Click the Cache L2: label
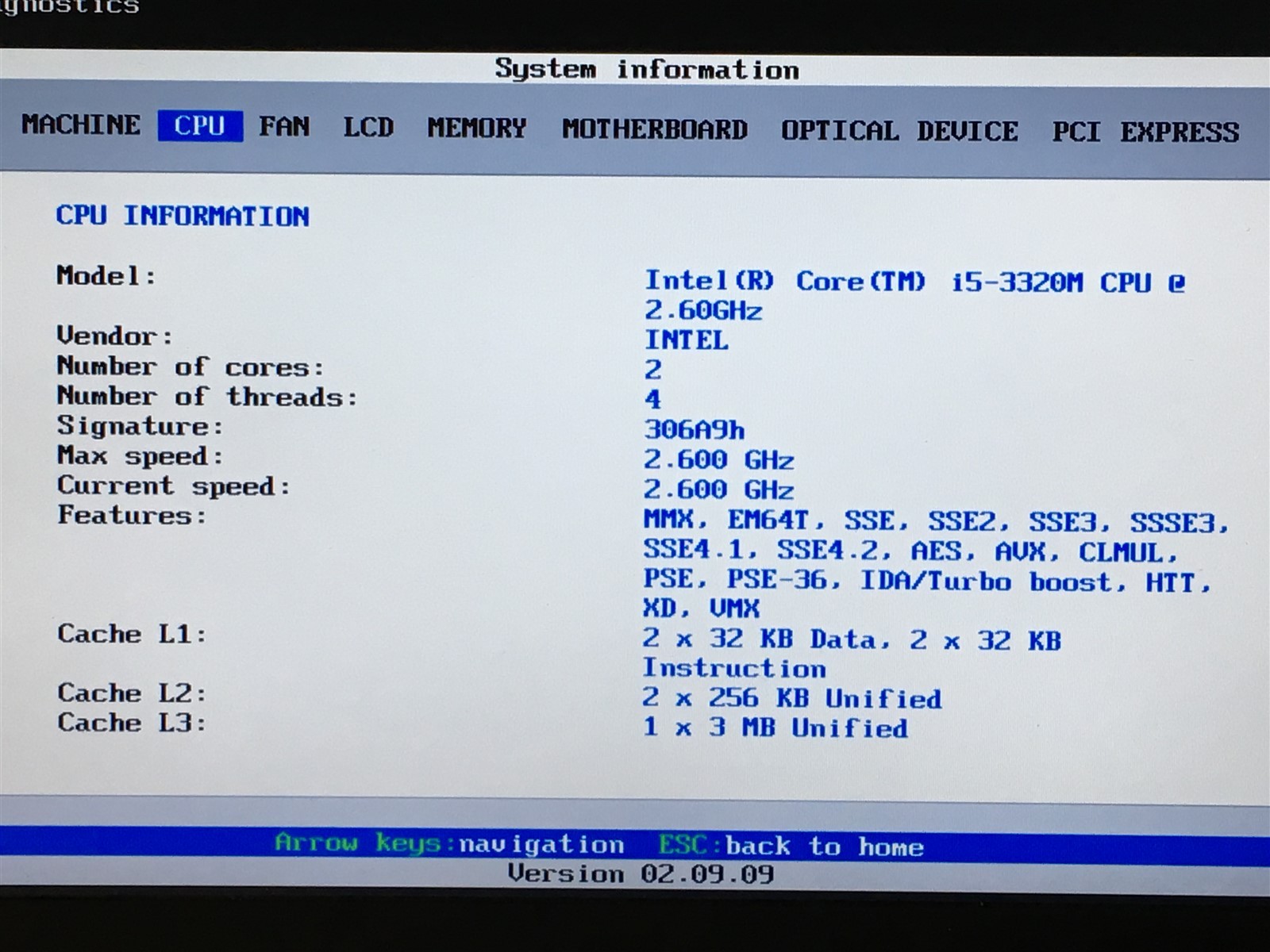The image size is (1270, 952). coord(132,693)
